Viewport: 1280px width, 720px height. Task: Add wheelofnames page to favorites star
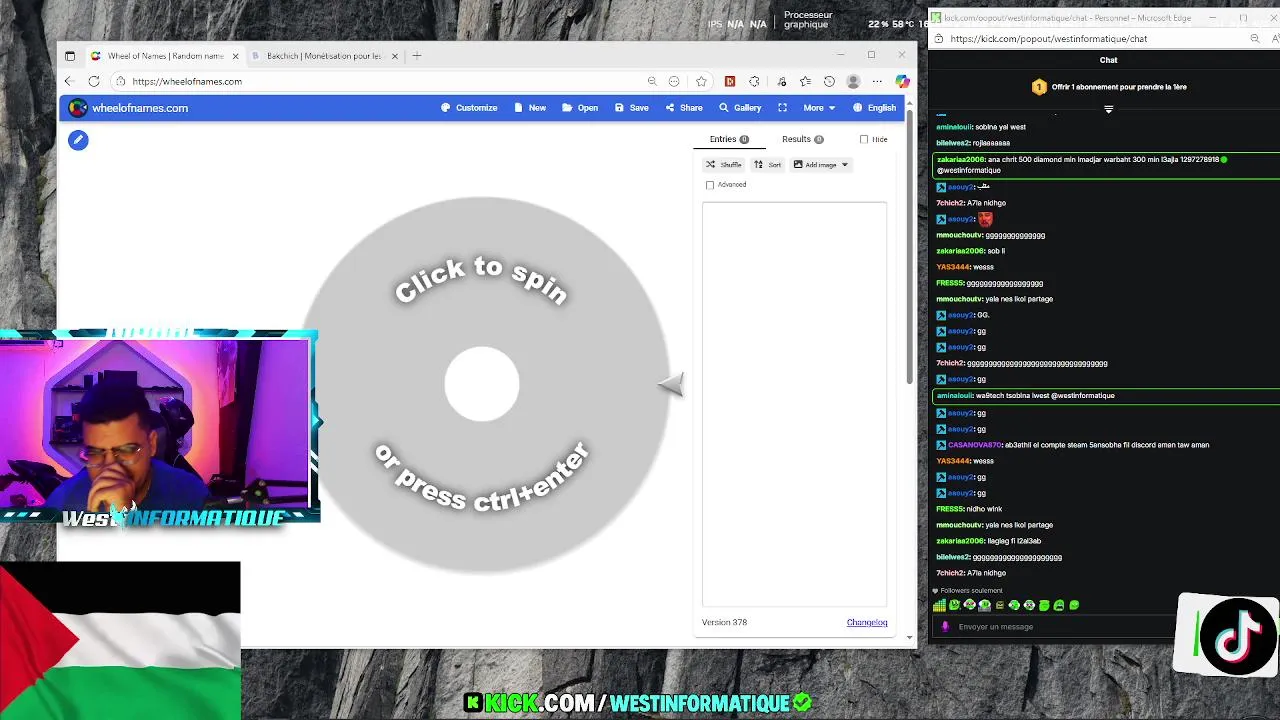click(701, 81)
